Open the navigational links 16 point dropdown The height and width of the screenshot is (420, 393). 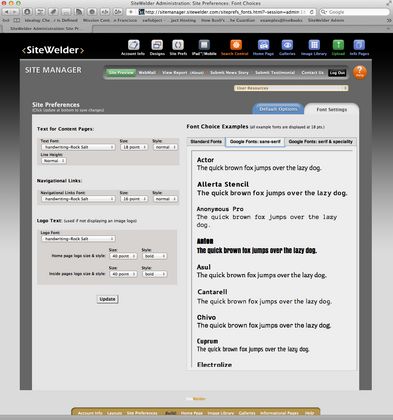(x=134, y=199)
